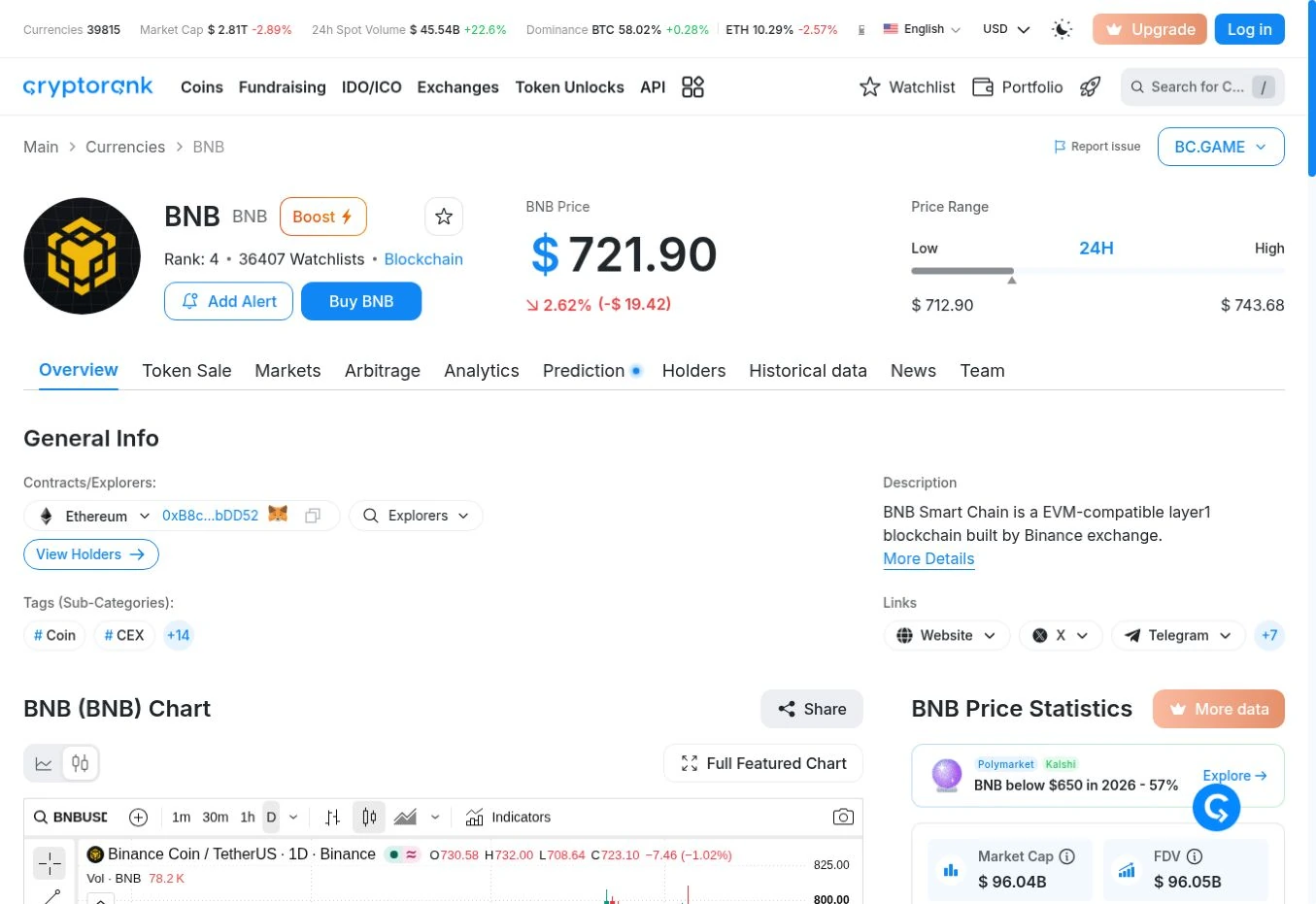Click the 24H price range slider marker
Screen dimensions: 1316x904
pos(1012,280)
